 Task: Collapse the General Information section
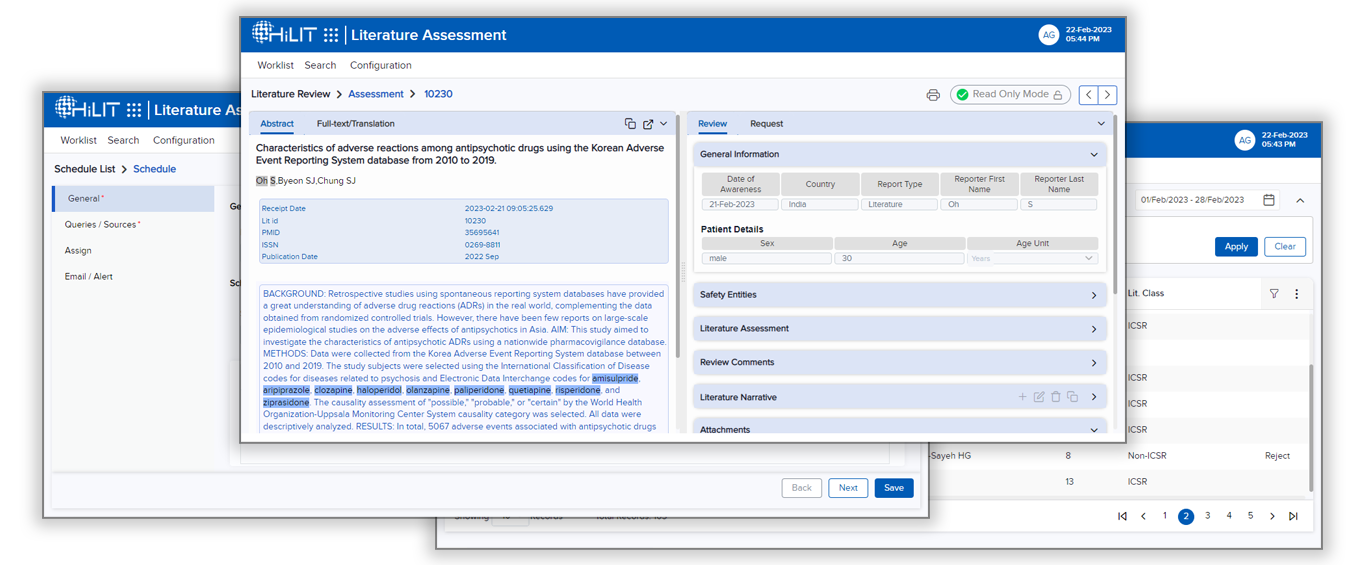point(1094,155)
